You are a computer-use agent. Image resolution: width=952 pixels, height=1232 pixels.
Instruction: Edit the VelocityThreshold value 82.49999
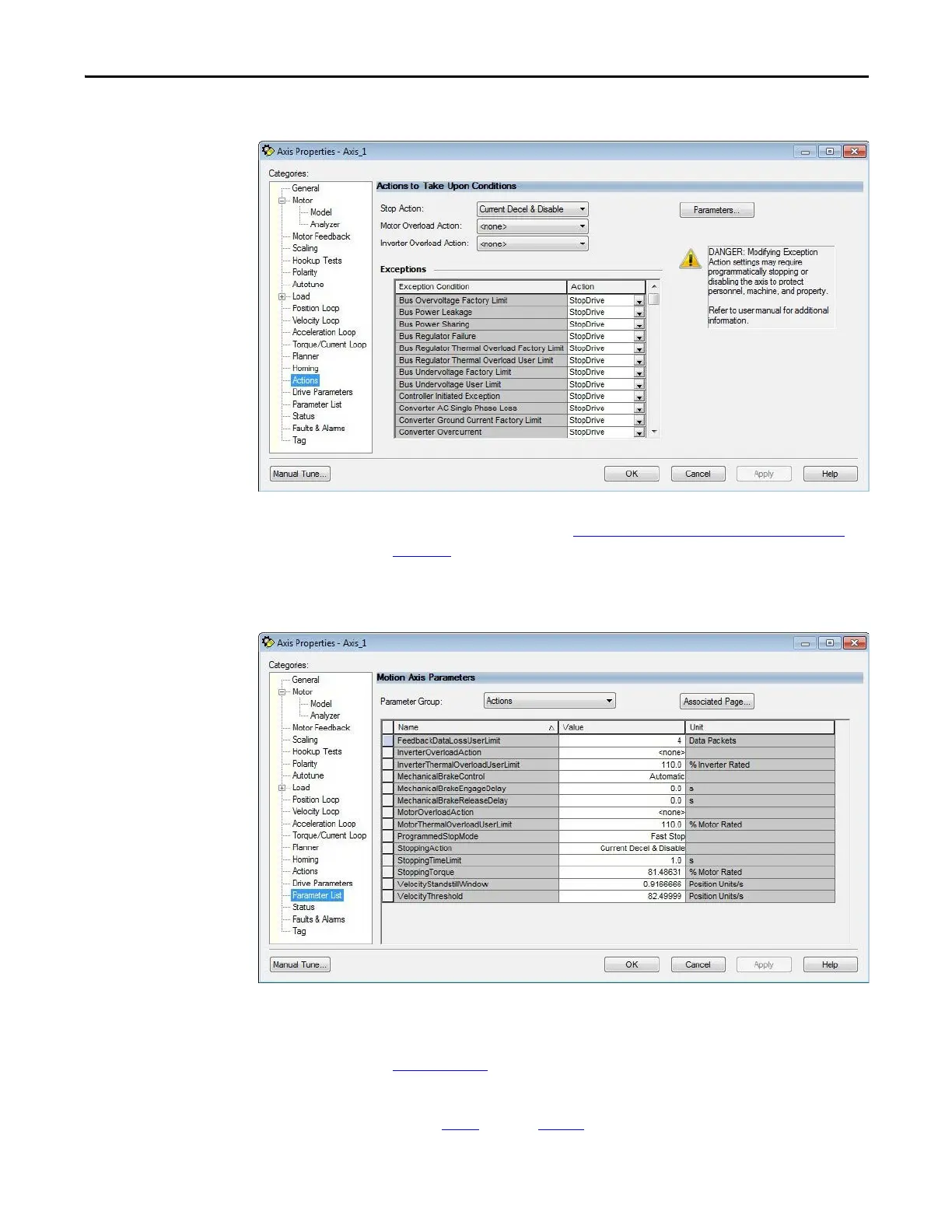pyautogui.click(x=621, y=896)
